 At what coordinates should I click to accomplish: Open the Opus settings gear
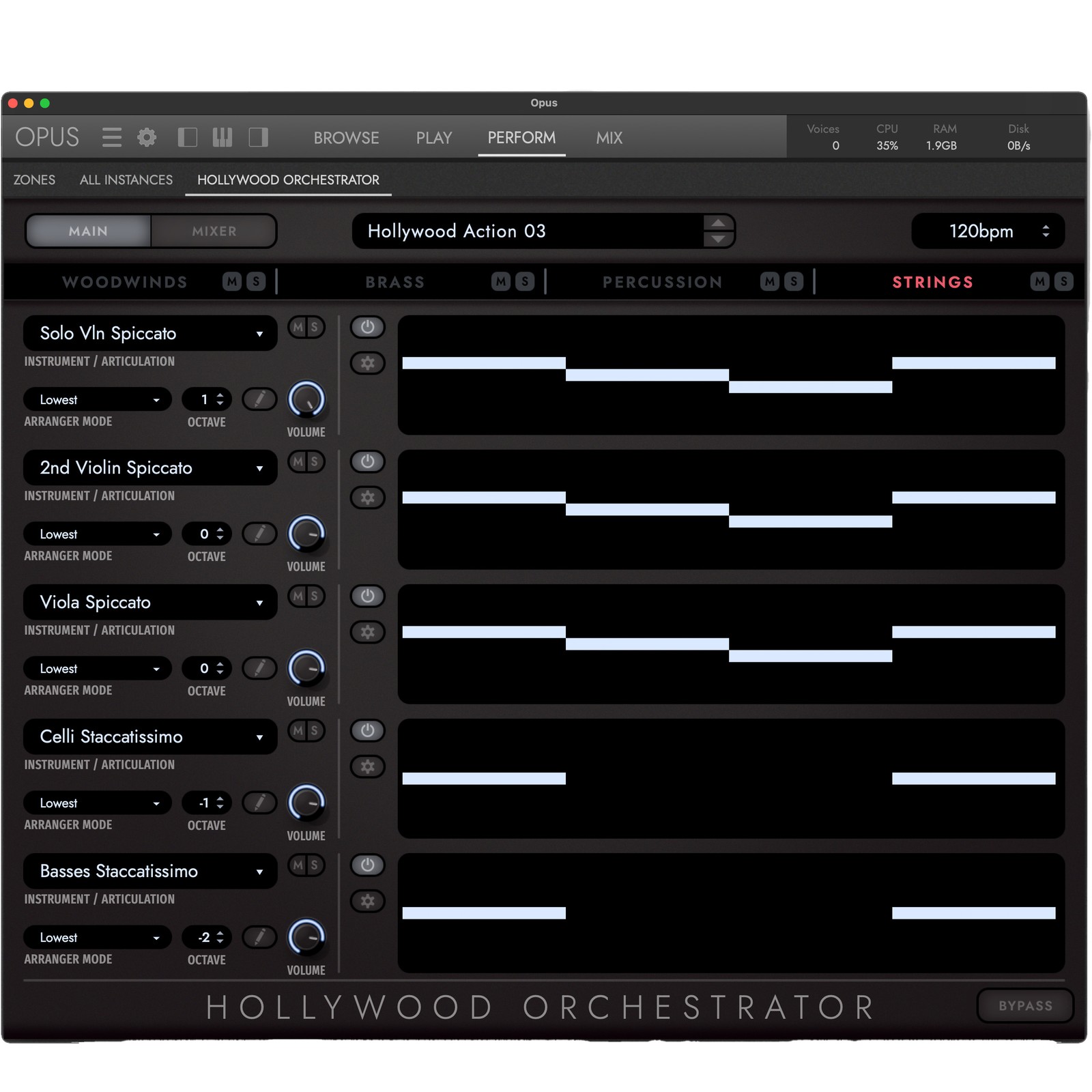coord(147,137)
